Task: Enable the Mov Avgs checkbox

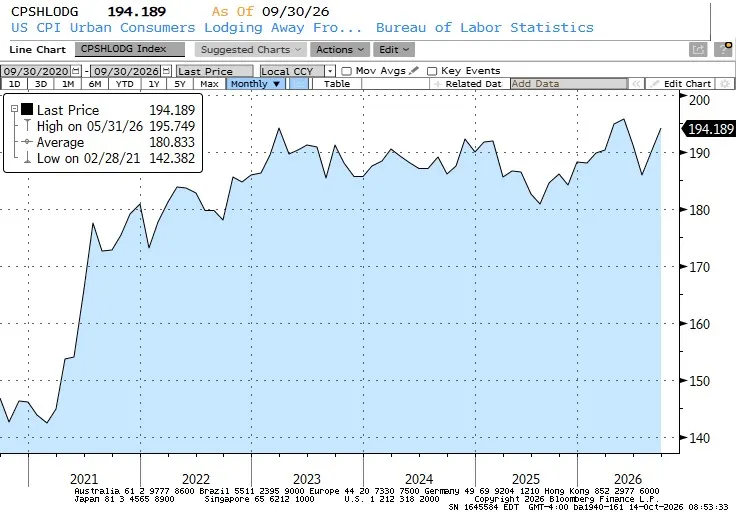Action: tap(346, 71)
